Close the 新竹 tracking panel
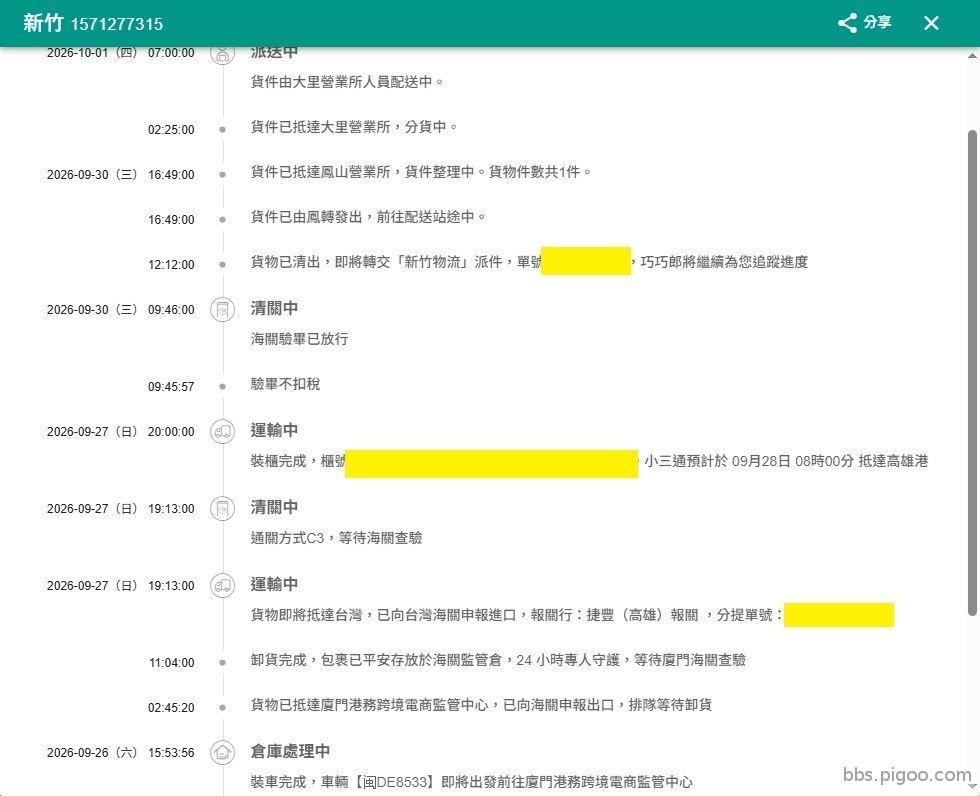The image size is (980, 796). [x=931, y=23]
